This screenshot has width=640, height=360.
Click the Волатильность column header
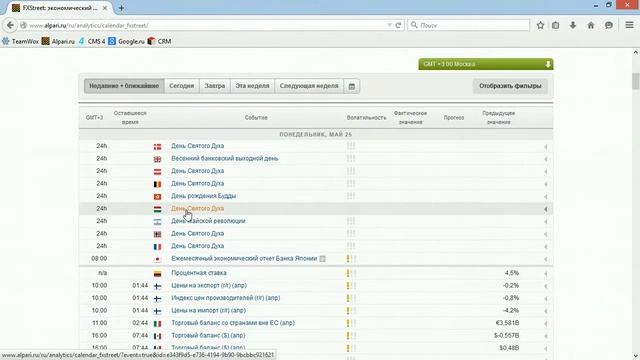[x=366, y=118]
